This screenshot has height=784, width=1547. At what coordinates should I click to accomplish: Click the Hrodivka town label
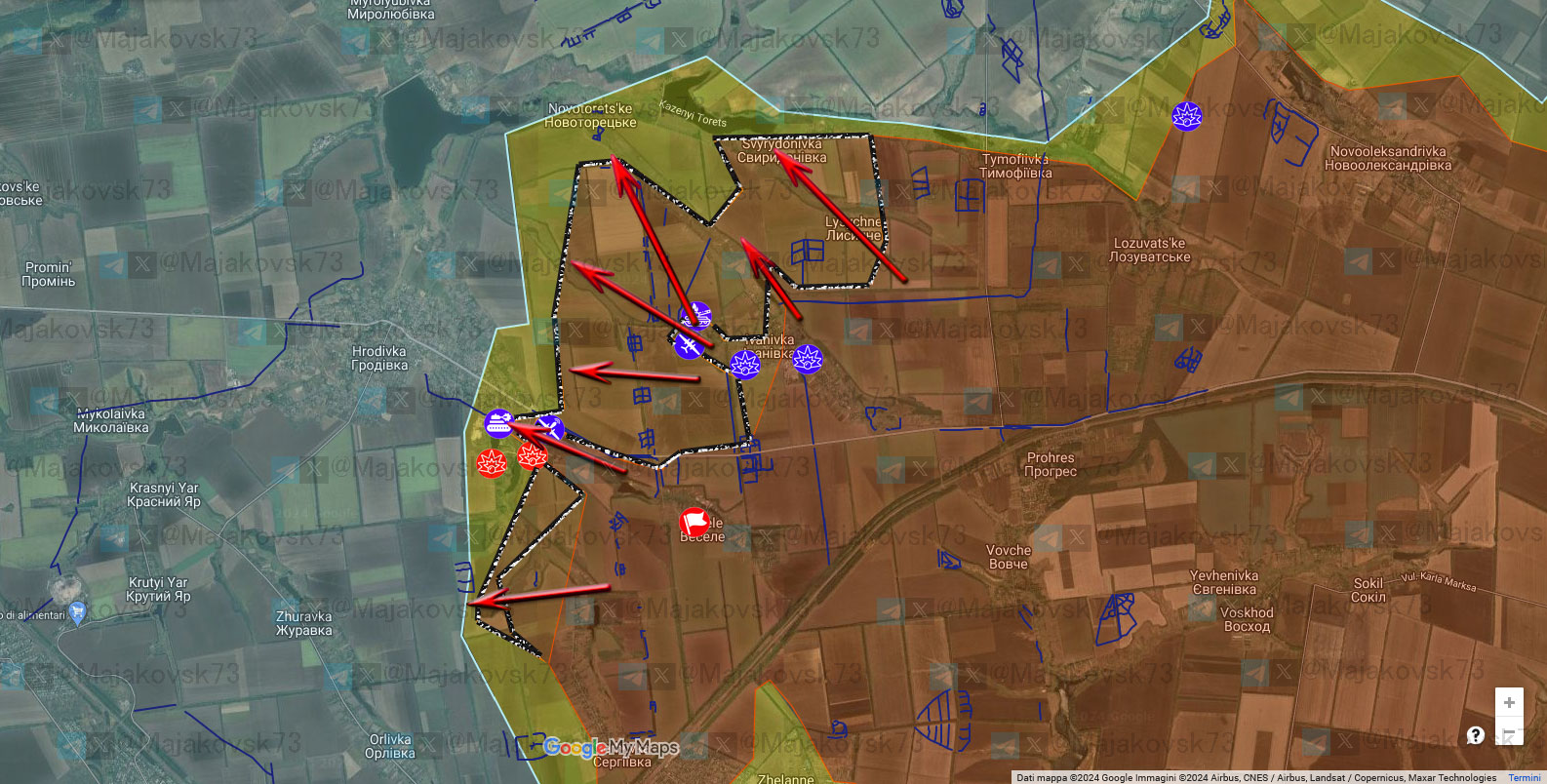pos(379,359)
